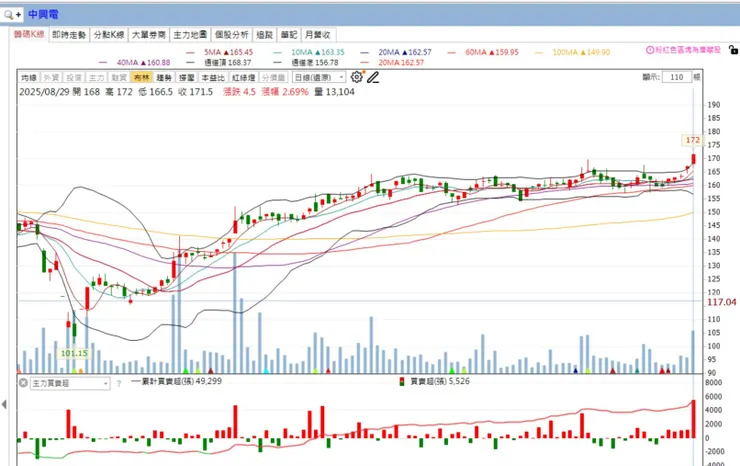Click the 漲幅 2.69% value

285,92
